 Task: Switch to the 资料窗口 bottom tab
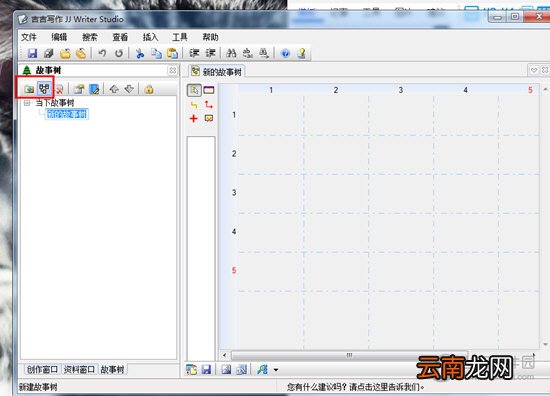click(x=79, y=369)
